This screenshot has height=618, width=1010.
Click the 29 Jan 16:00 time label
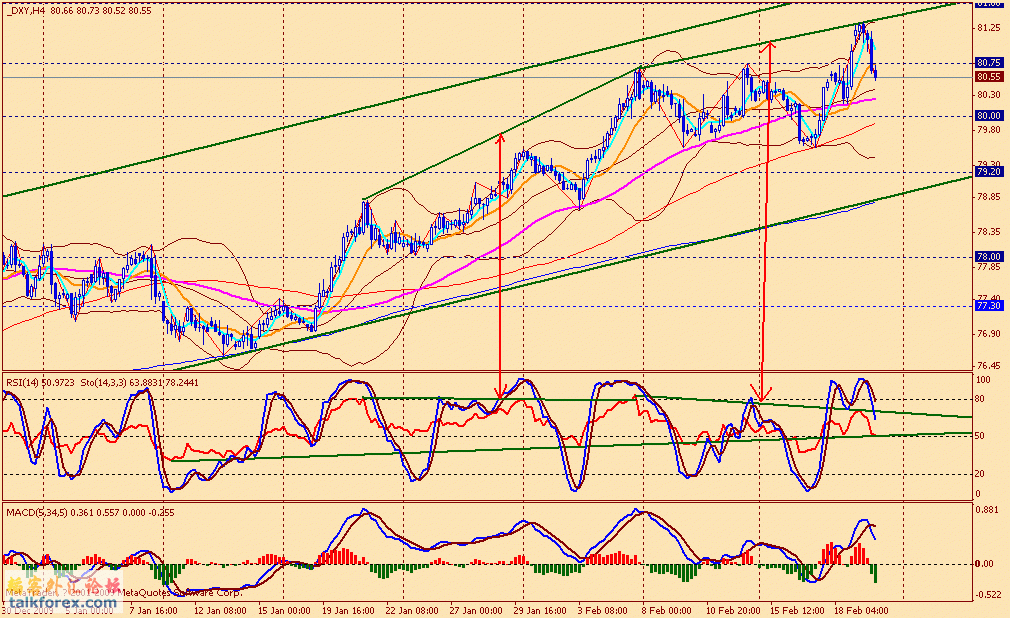(540, 611)
